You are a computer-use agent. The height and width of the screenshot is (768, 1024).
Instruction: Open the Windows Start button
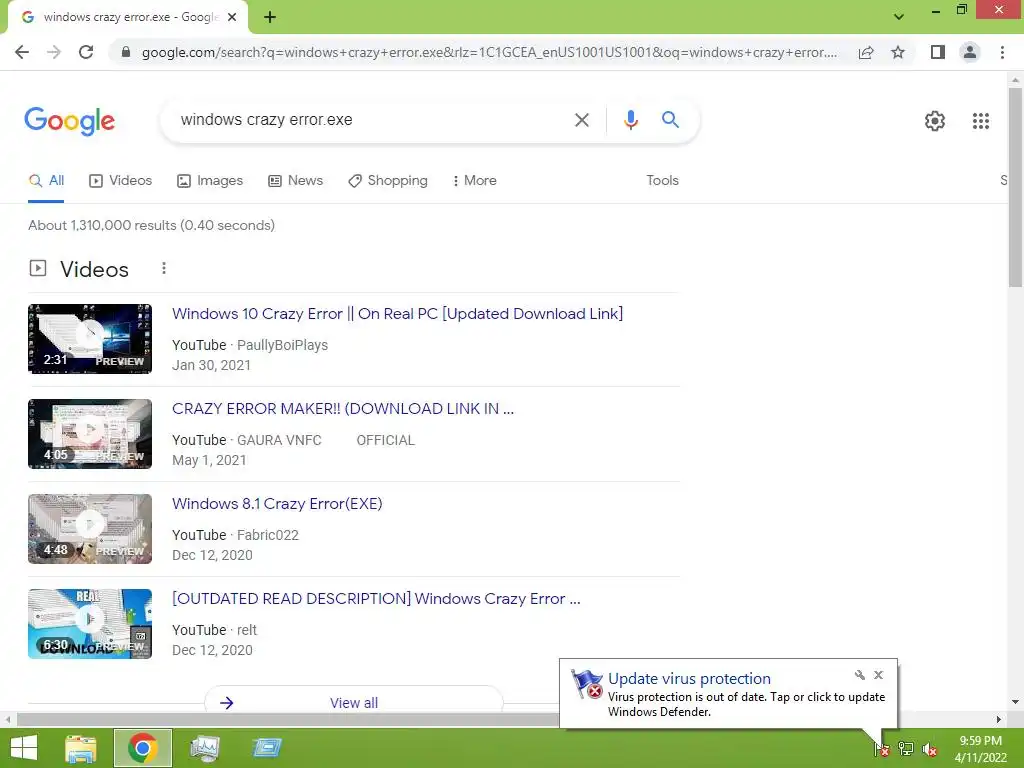(24, 748)
